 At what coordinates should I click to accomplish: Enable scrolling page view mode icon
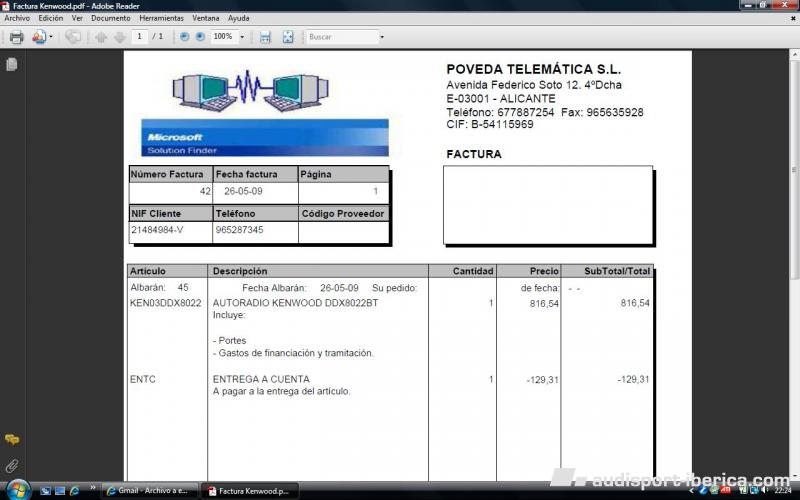(x=265, y=37)
